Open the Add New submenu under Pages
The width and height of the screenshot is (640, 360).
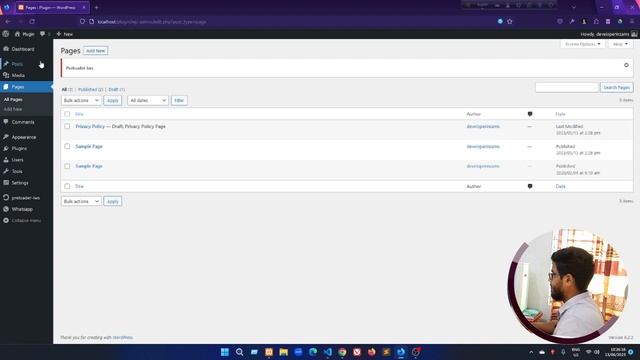13,109
